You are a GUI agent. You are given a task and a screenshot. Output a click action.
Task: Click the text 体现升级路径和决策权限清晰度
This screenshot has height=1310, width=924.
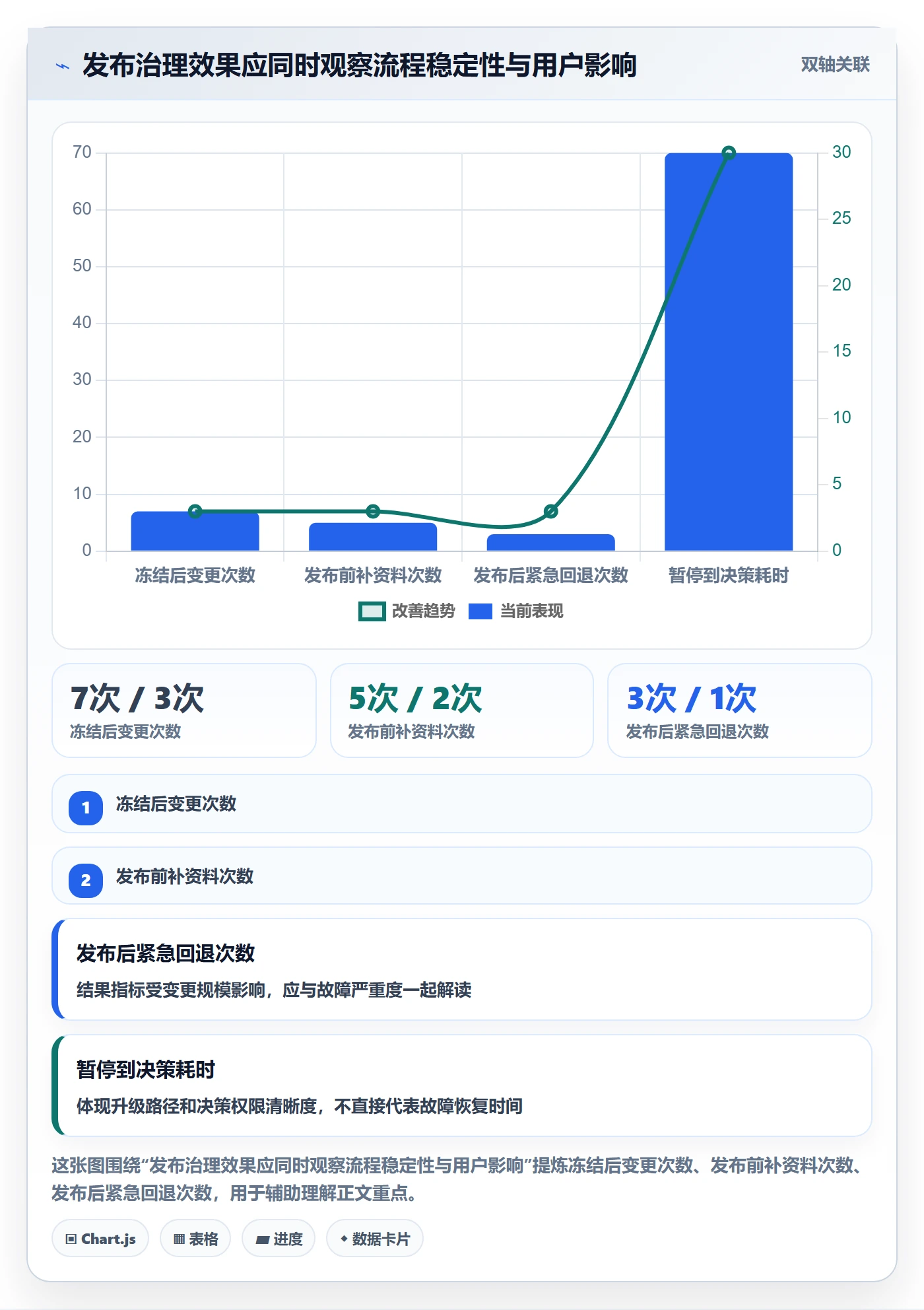coord(197,1106)
